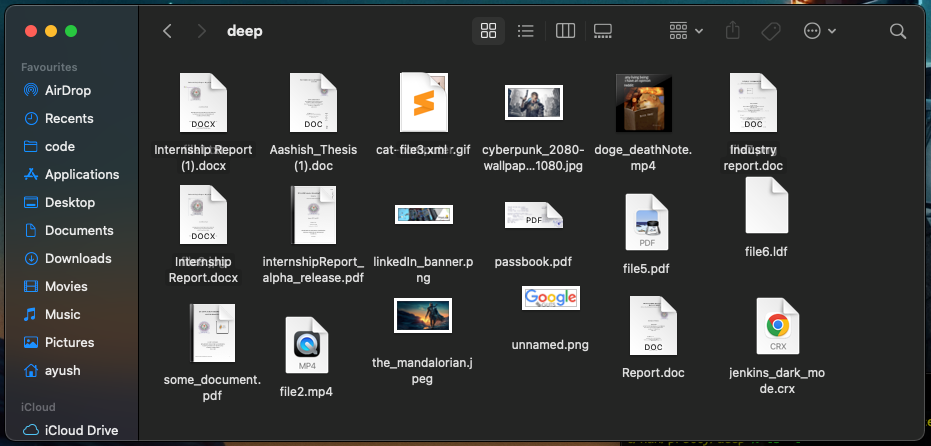
Task: Select the jenkins_dark_mode.crx file icon
Action: [777, 326]
